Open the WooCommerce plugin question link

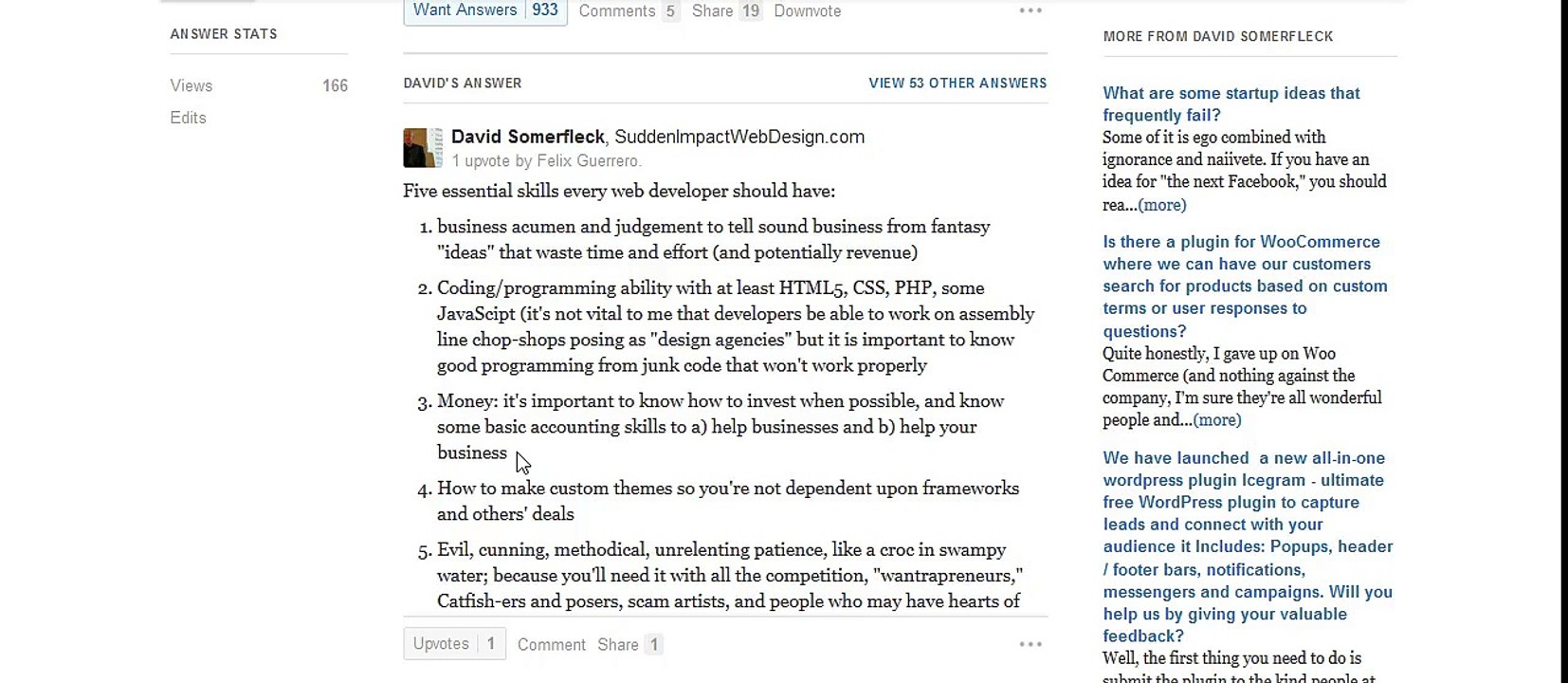pos(1245,286)
